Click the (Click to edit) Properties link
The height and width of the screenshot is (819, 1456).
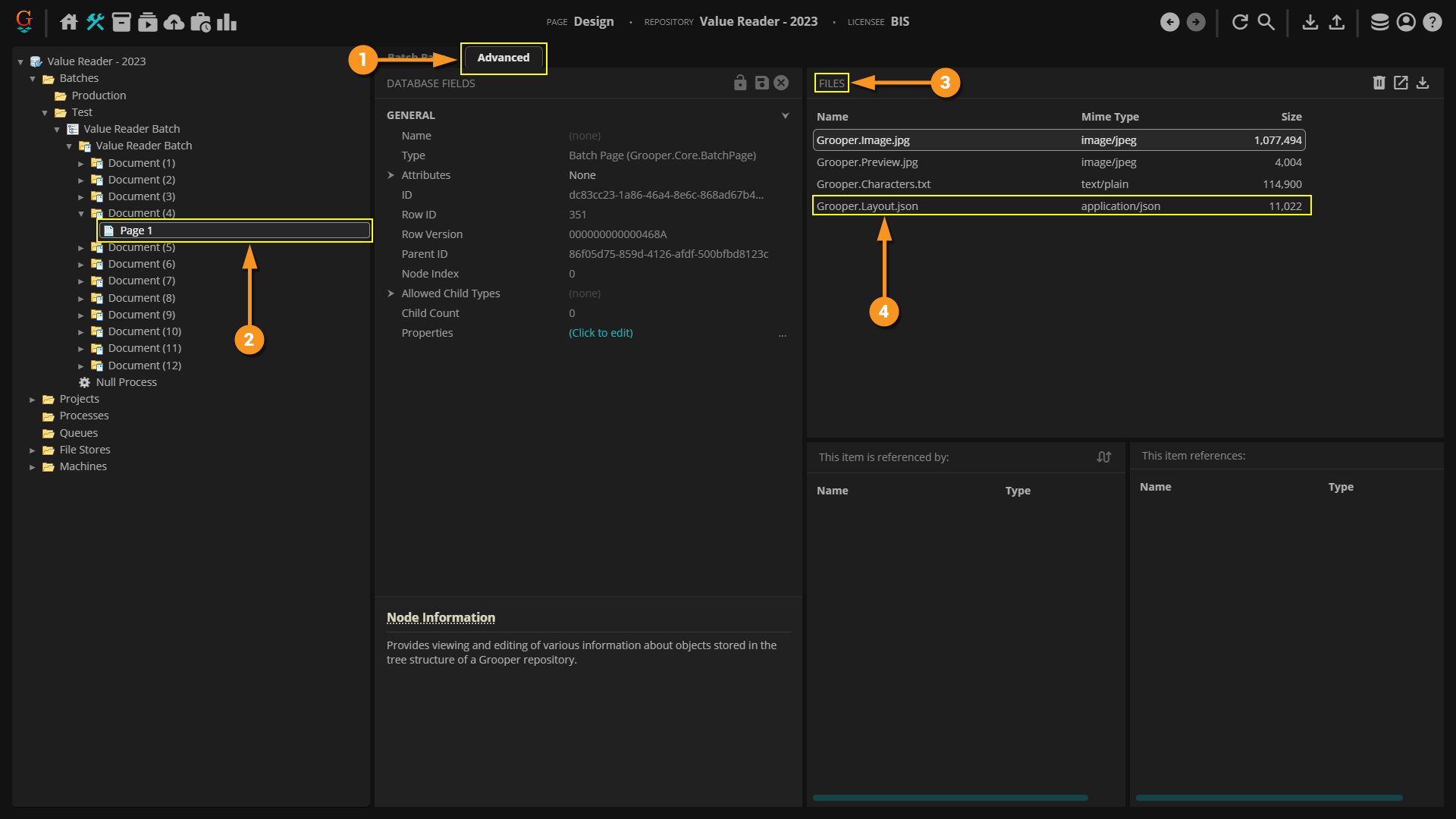coord(601,333)
